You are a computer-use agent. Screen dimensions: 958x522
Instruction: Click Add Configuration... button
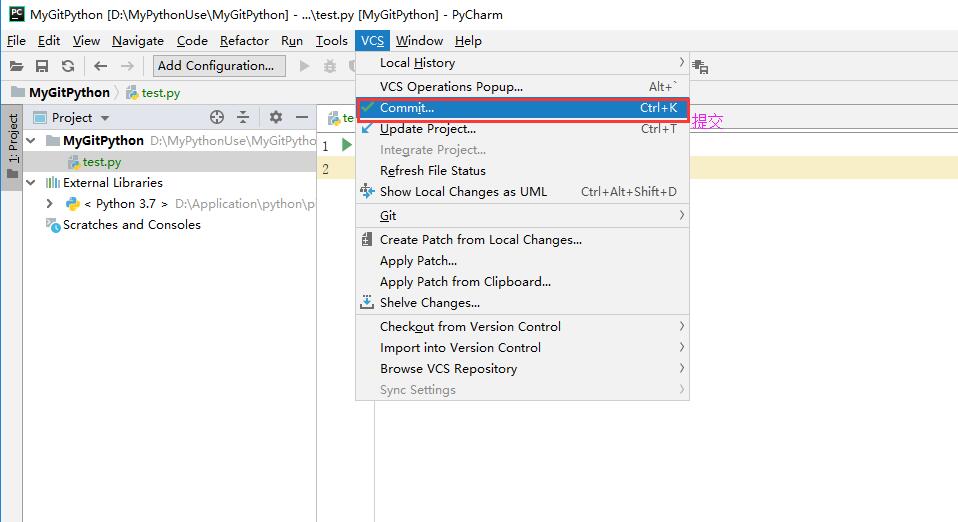[219, 65]
